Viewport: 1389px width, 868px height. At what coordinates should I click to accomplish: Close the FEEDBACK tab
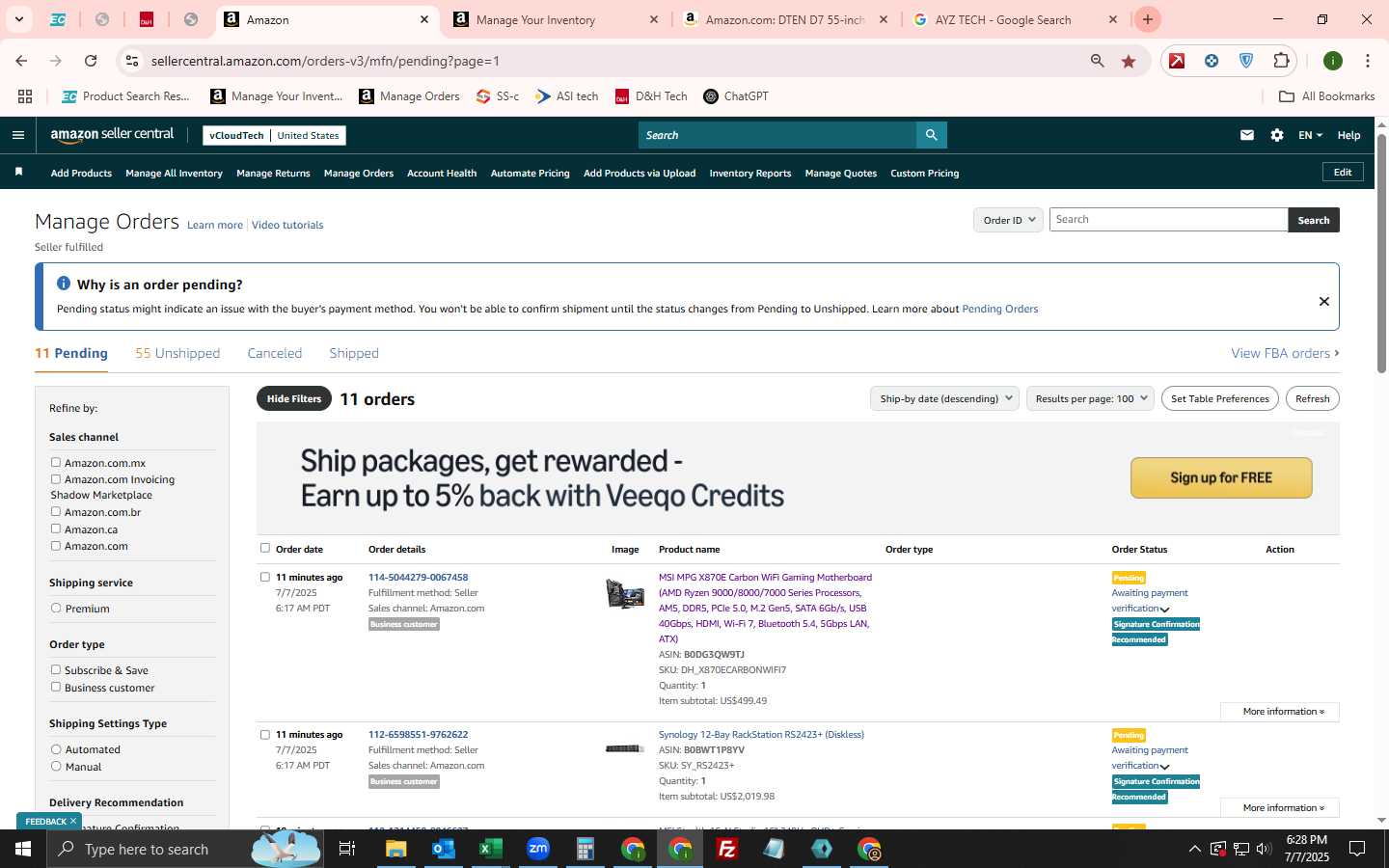(x=72, y=821)
